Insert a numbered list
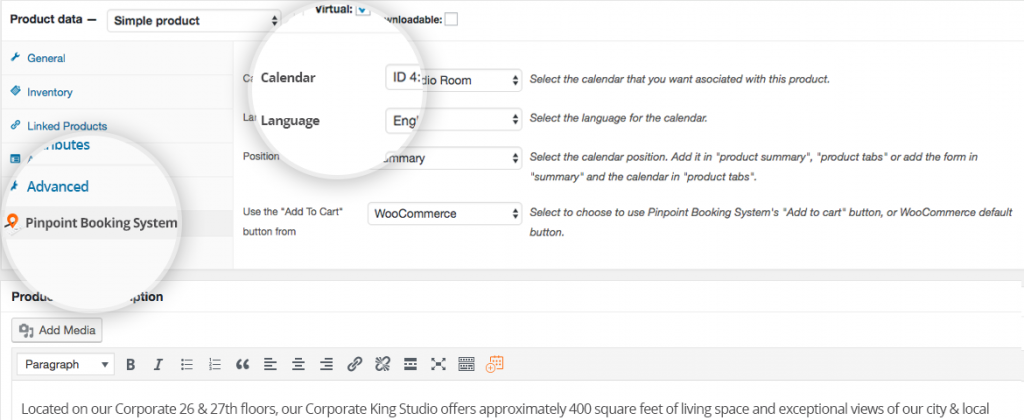1024x420 pixels. click(x=215, y=364)
